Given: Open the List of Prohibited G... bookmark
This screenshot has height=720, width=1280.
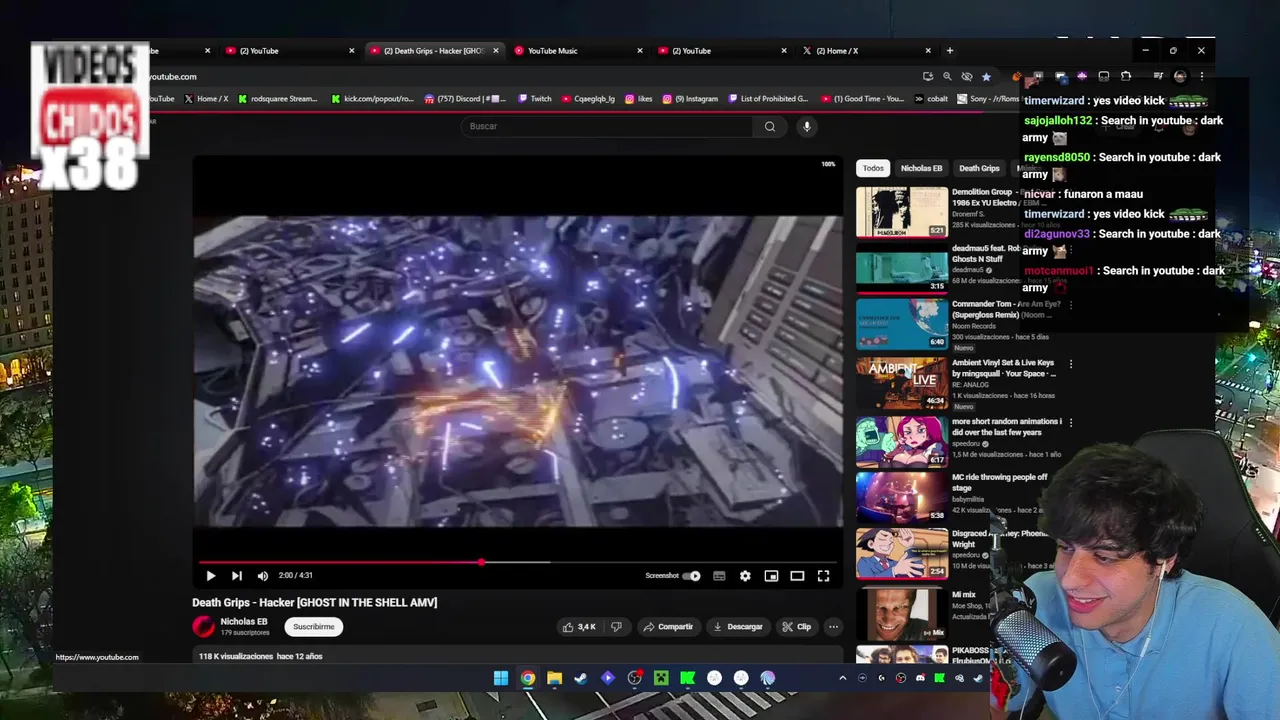Looking at the screenshot, I should [769, 99].
